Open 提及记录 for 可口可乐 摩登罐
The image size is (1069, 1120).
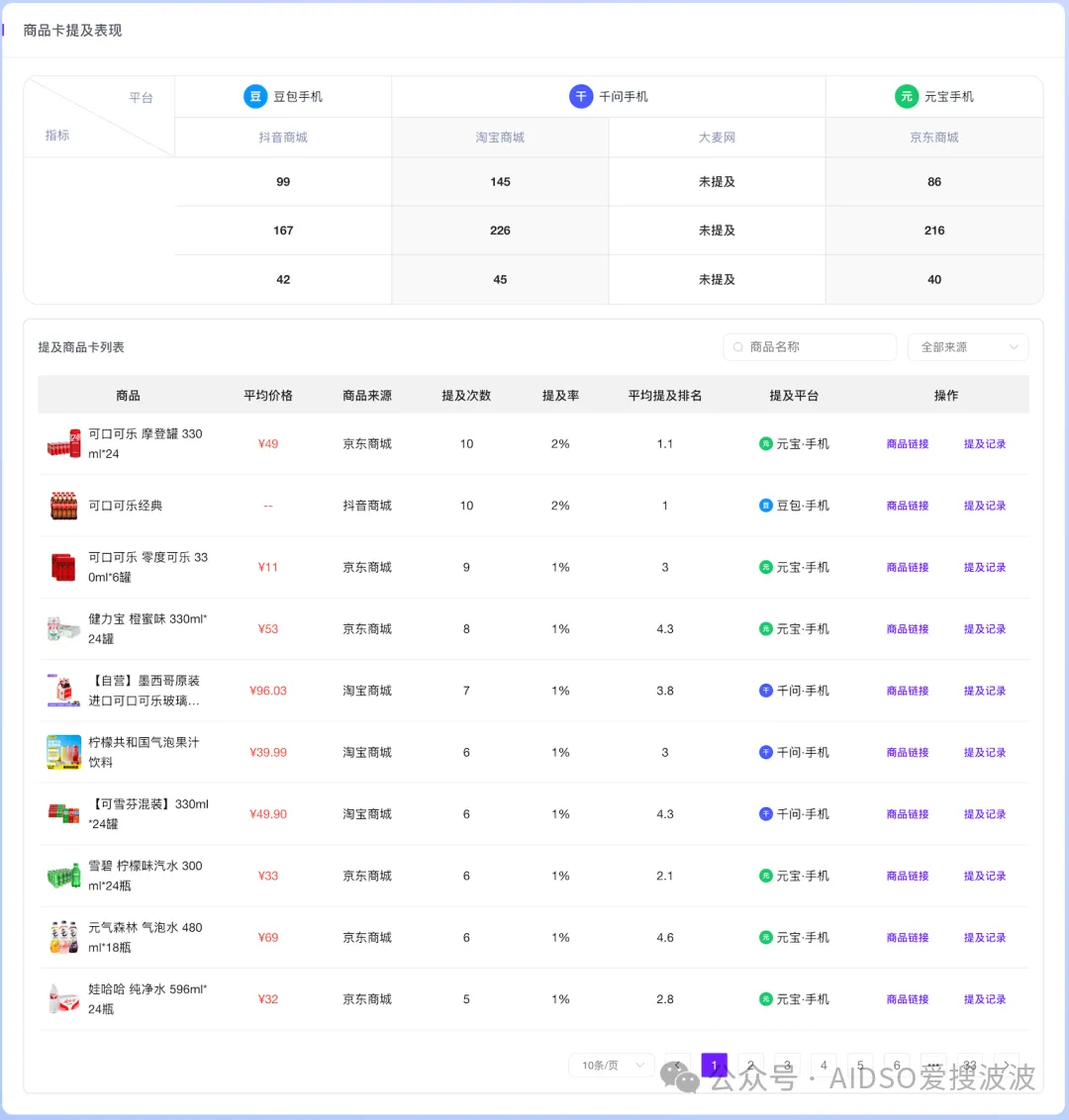(985, 443)
